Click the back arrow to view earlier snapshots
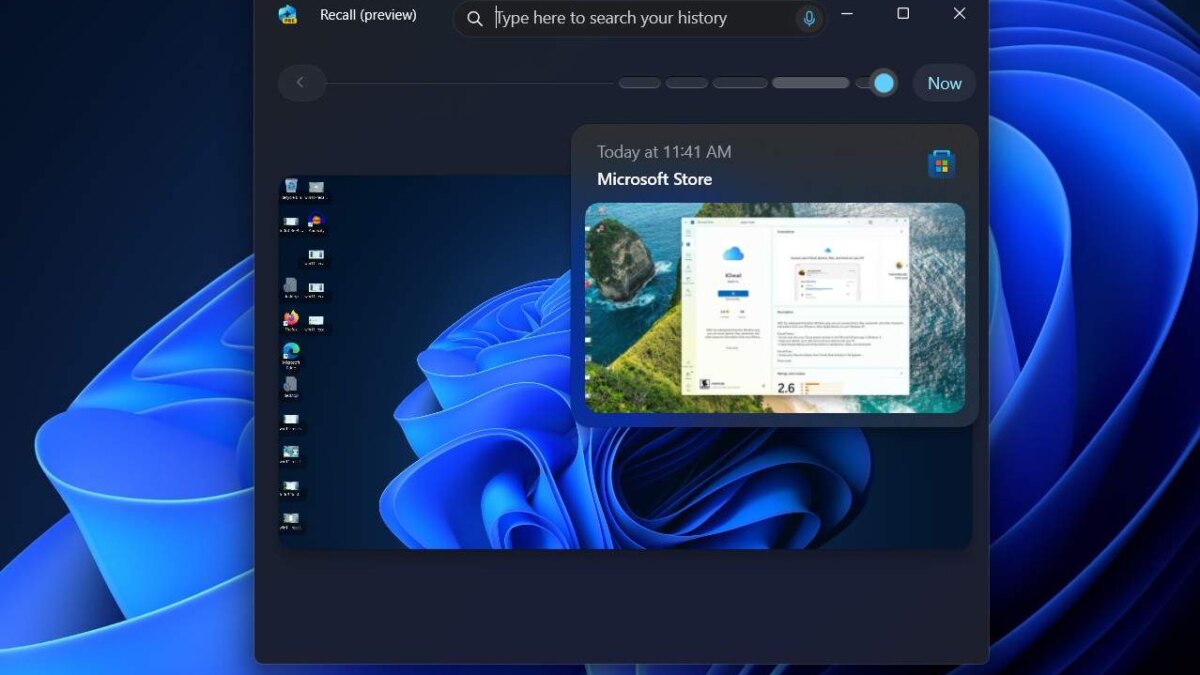Image resolution: width=1200 pixels, height=675 pixels. click(x=301, y=82)
